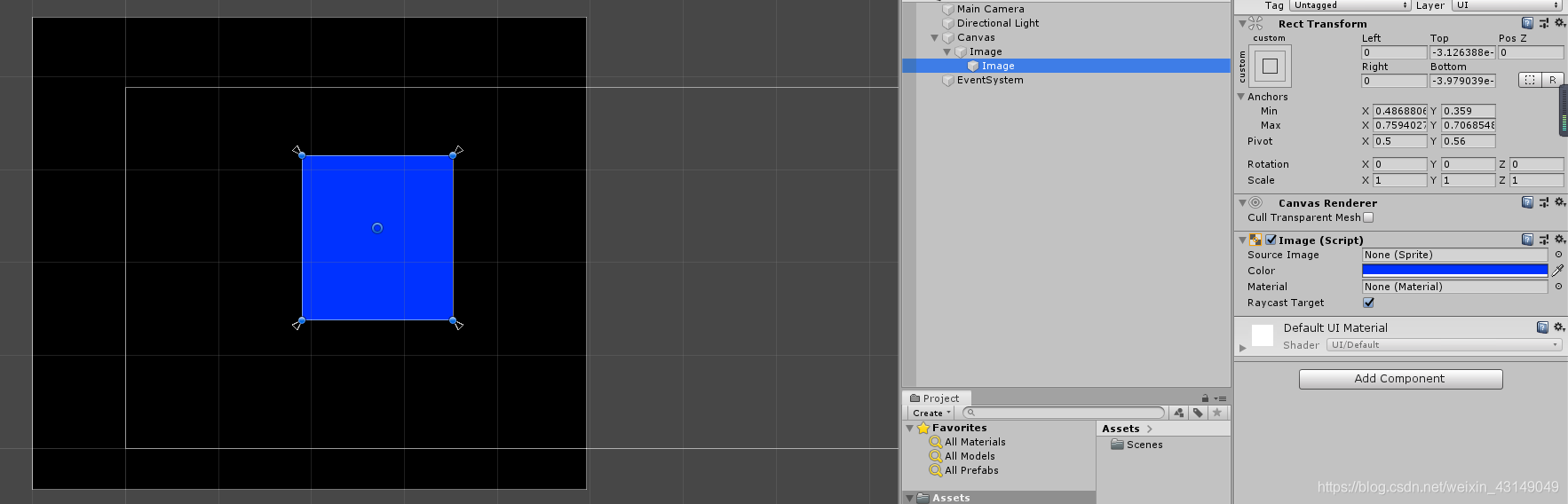Open the blue Color swatch picker
The height and width of the screenshot is (504, 1568).
pyautogui.click(x=1454, y=271)
